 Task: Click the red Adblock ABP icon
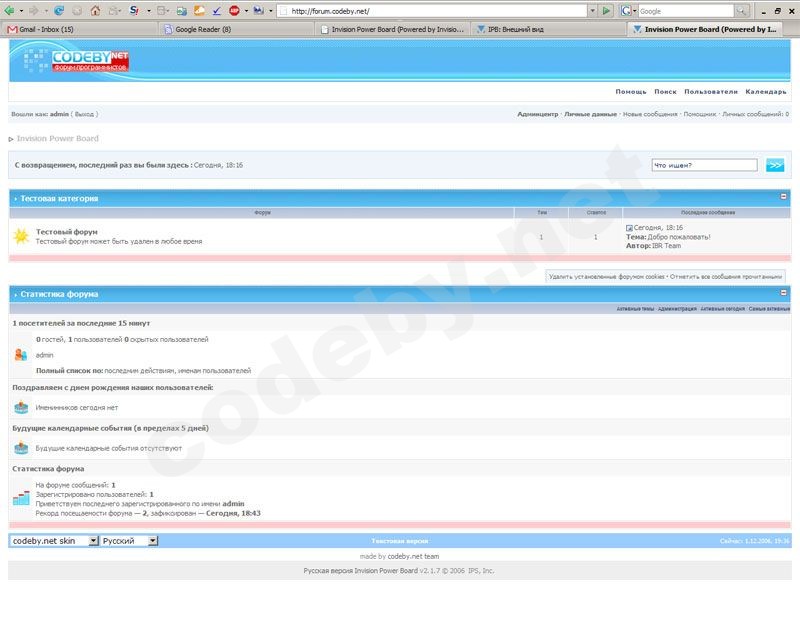tap(234, 10)
